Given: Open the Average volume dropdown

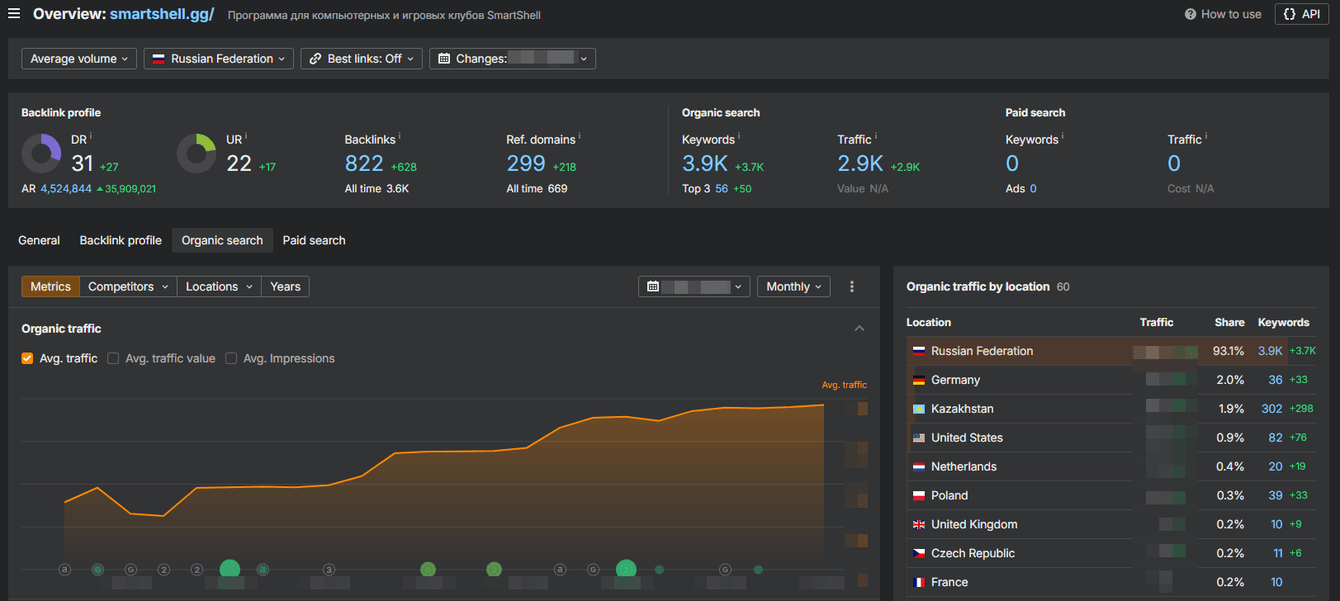Looking at the screenshot, I should 79,59.
